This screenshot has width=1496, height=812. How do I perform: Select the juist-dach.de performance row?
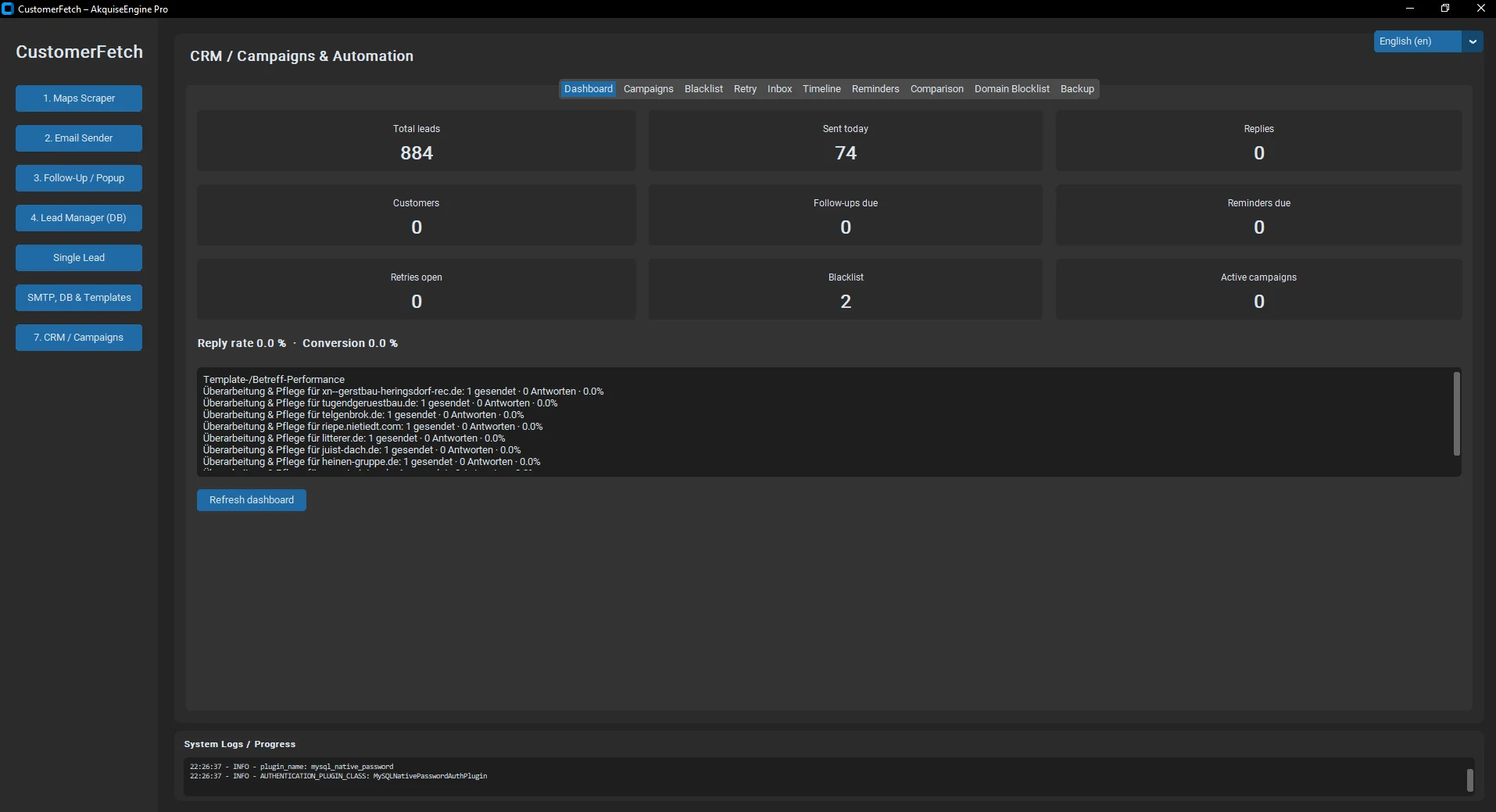362,450
